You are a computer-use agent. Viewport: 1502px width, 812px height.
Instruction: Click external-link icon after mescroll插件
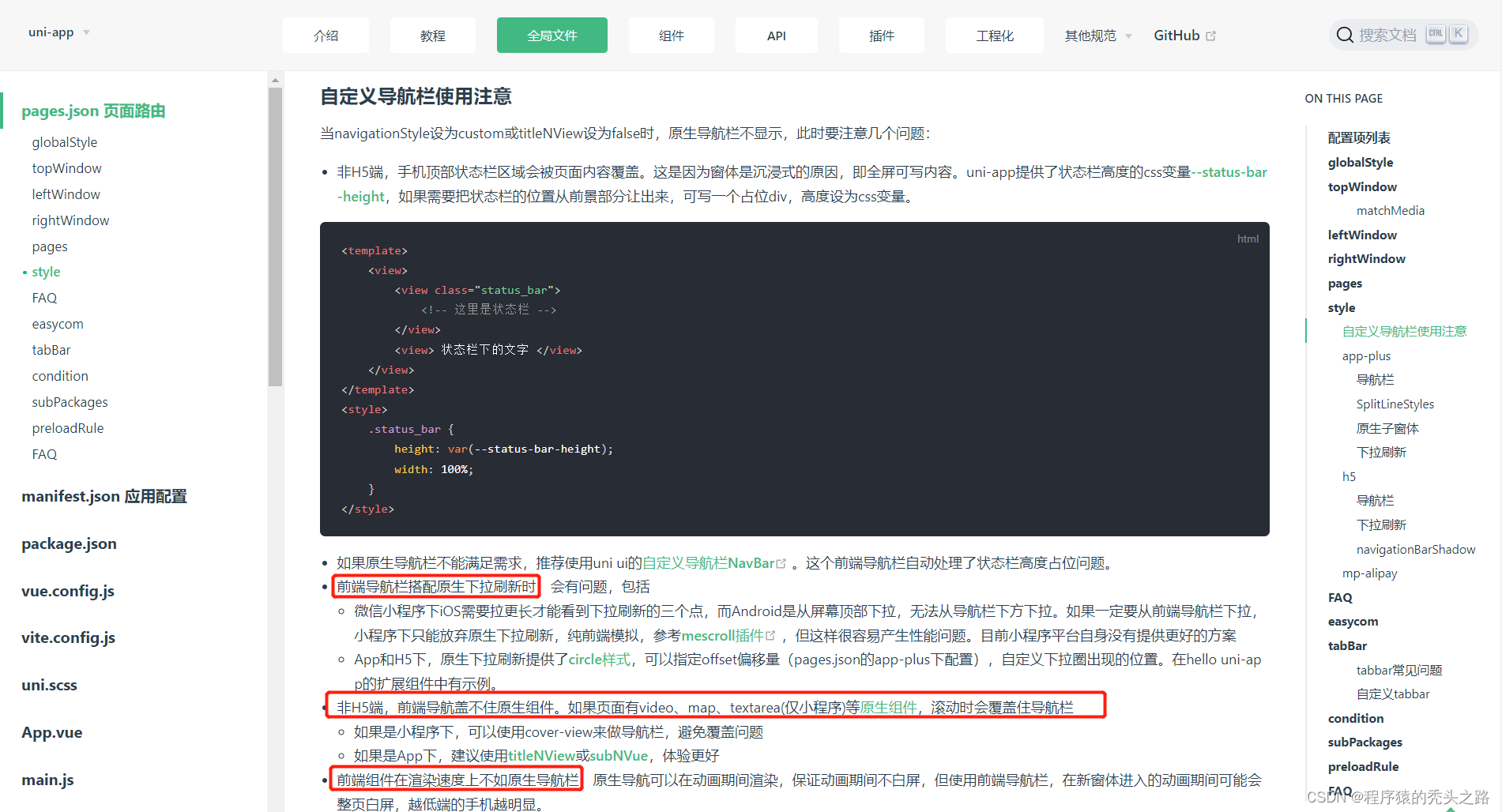(x=772, y=635)
